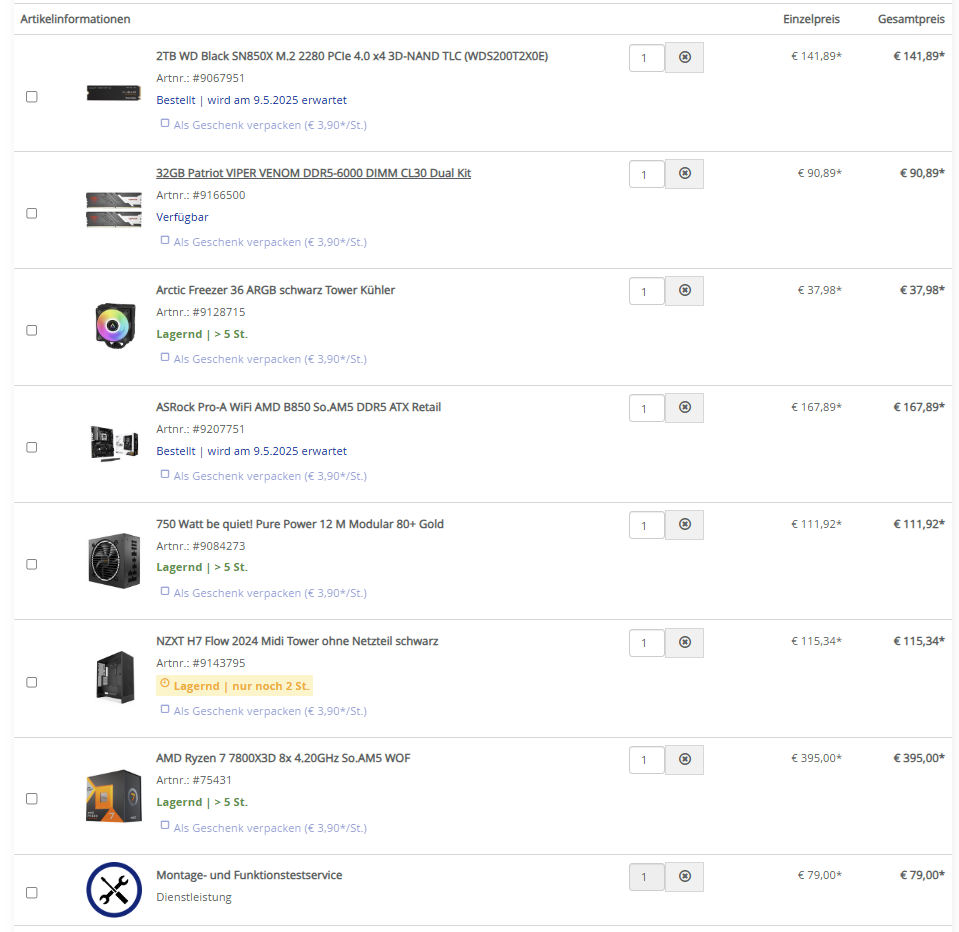959x932 pixels.
Task: Click the Gesamtpreis € 79,00 value
Action: pyautogui.click(x=922, y=875)
